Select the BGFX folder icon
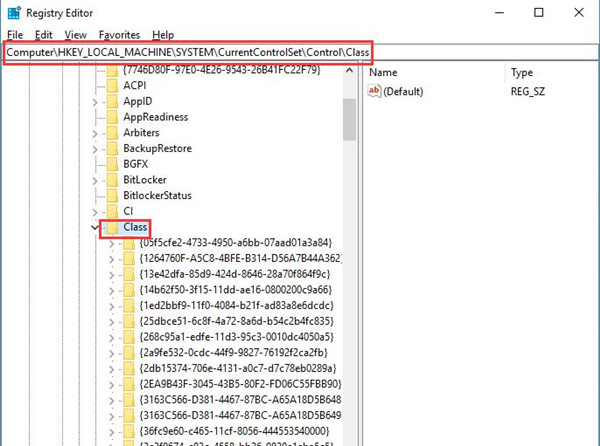The width and height of the screenshot is (600, 446). tap(112, 164)
